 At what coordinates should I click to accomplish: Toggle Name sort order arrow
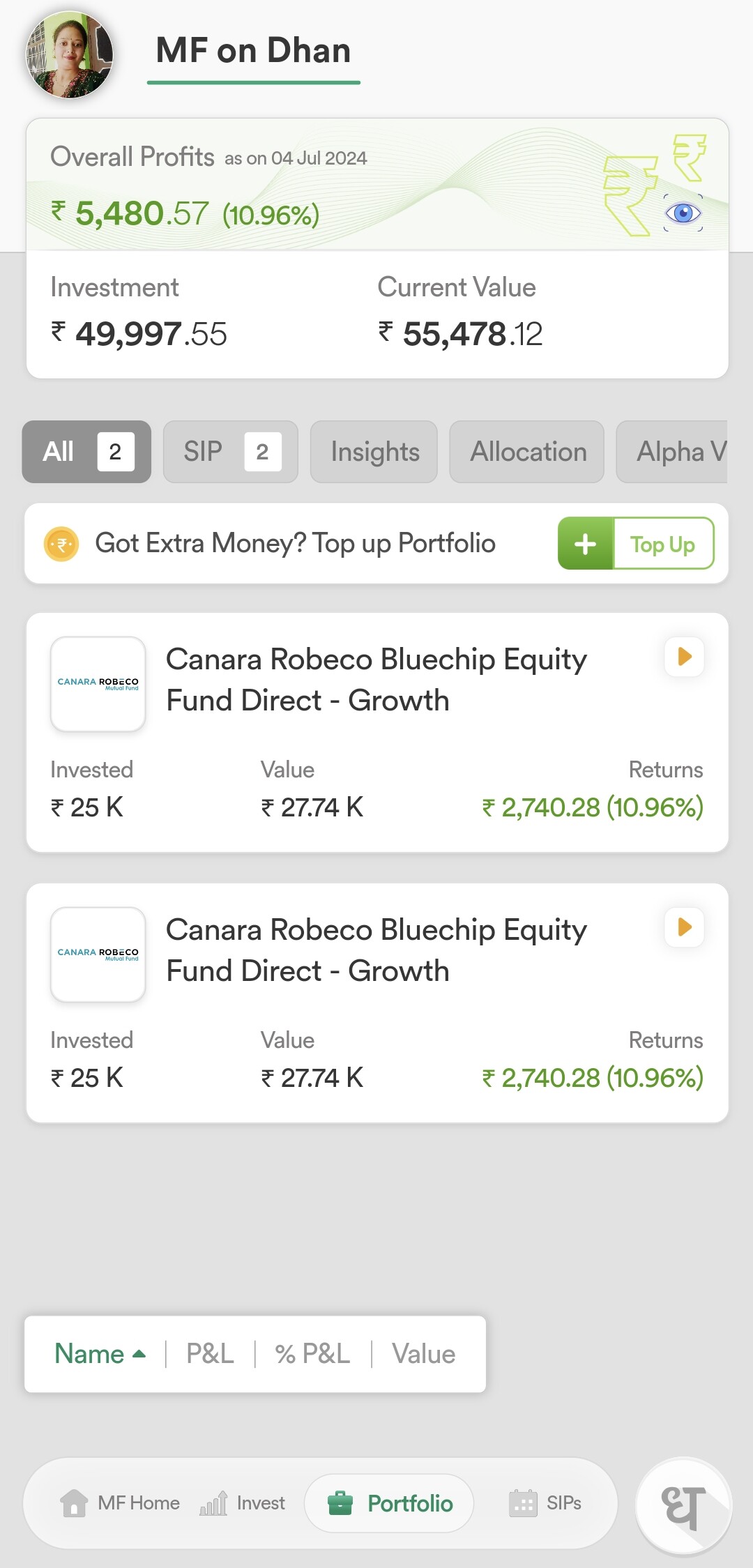[139, 1354]
